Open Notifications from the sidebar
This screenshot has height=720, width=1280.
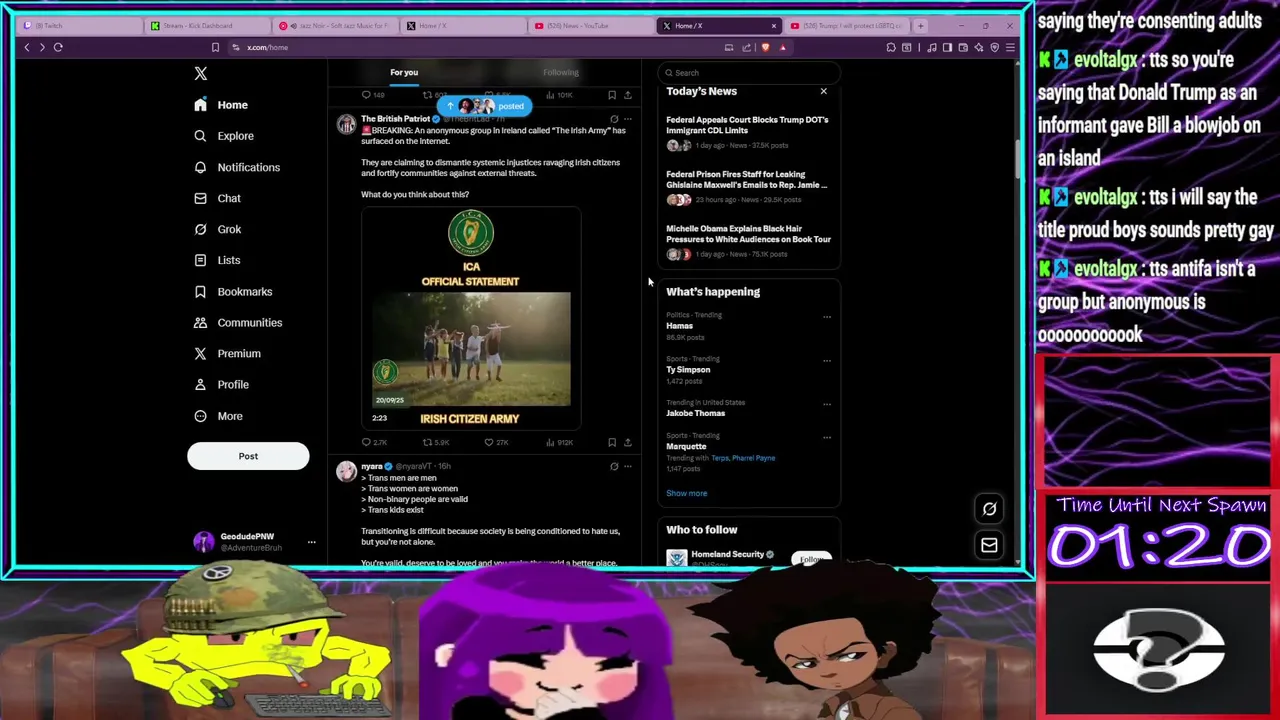pos(237,167)
